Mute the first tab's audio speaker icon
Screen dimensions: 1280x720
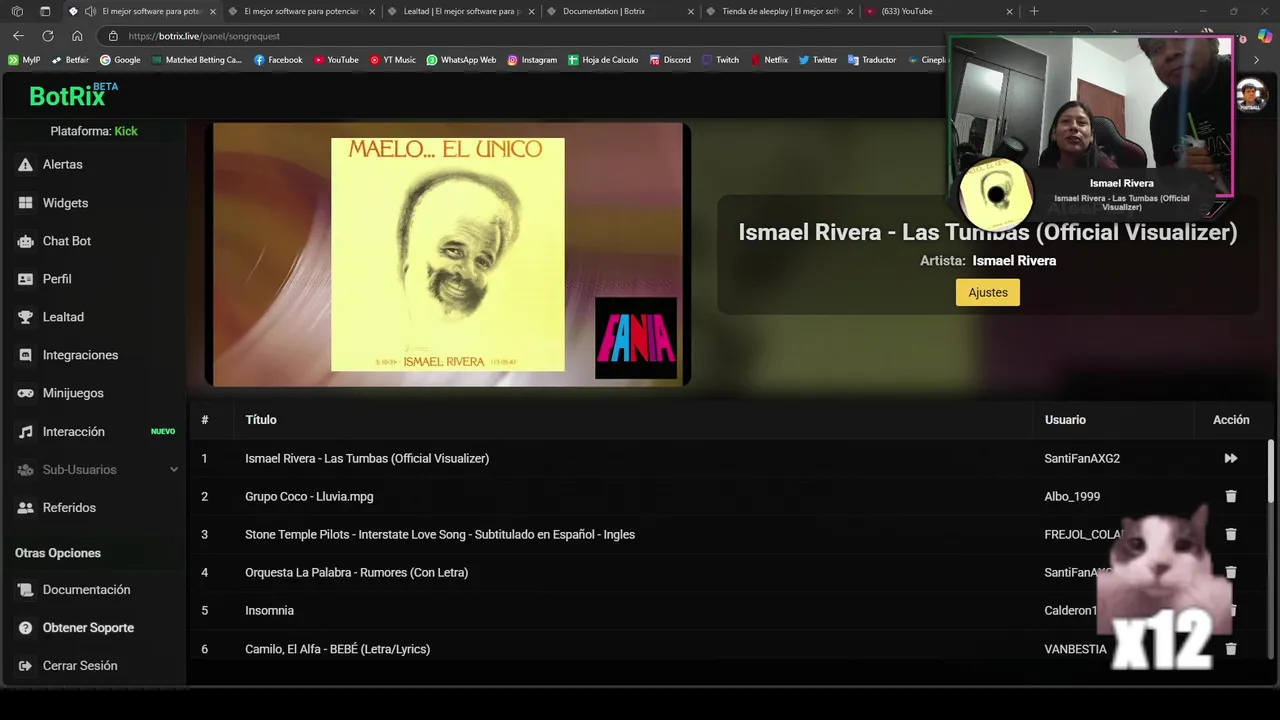(90, 11)
